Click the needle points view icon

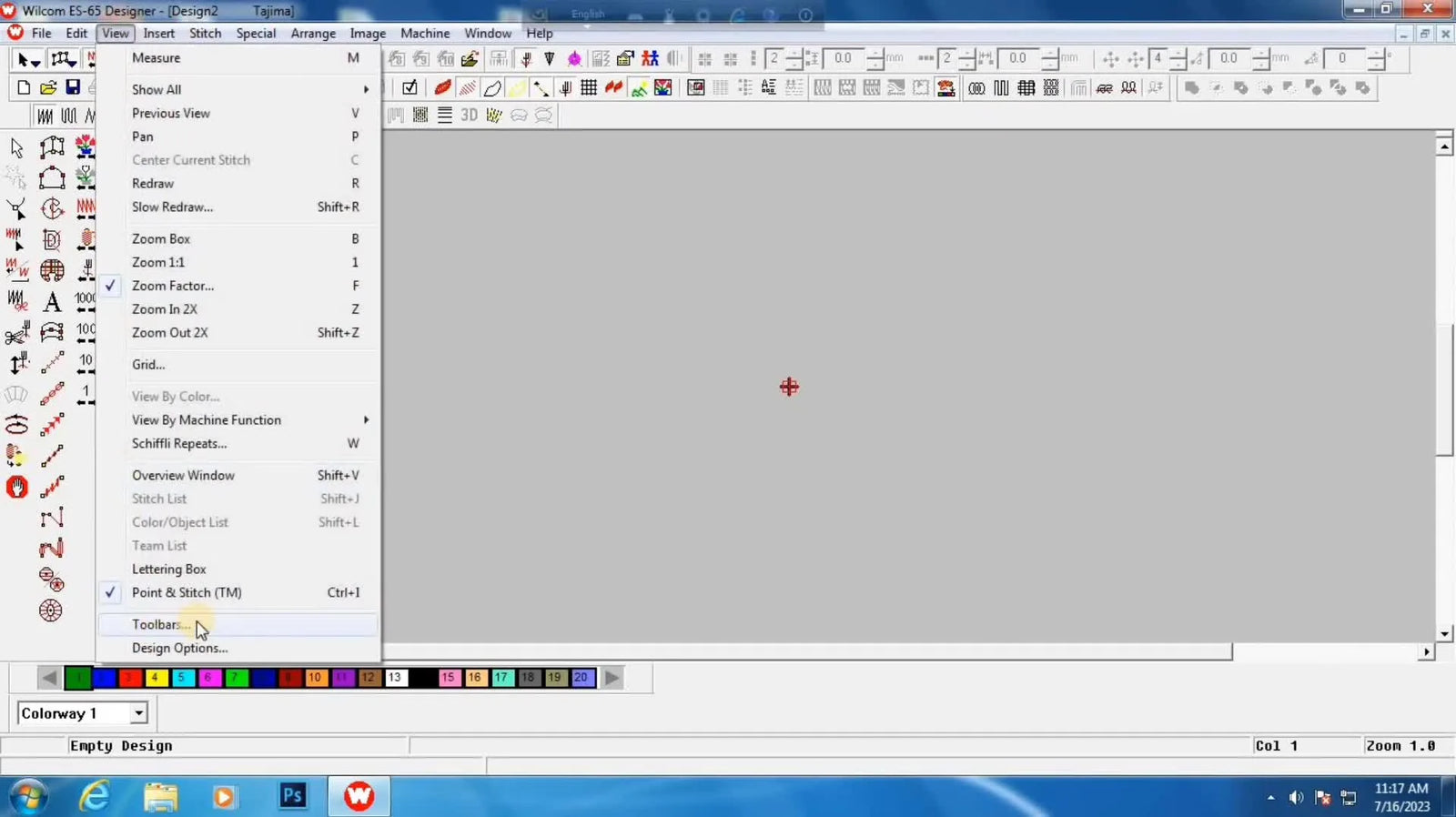(565, 87)
